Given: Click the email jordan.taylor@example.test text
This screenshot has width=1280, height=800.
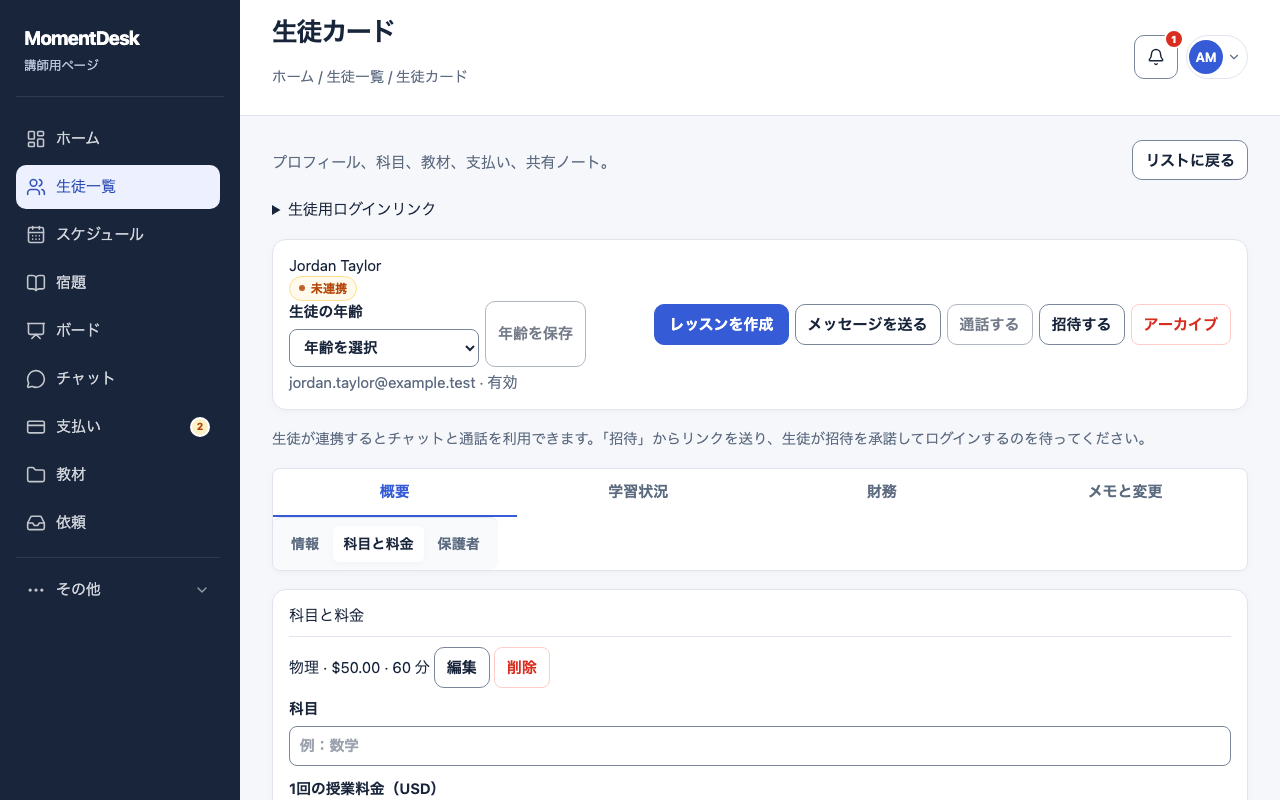Looking at the screenshot, I should pyautogui.click(x=382, y=383).
